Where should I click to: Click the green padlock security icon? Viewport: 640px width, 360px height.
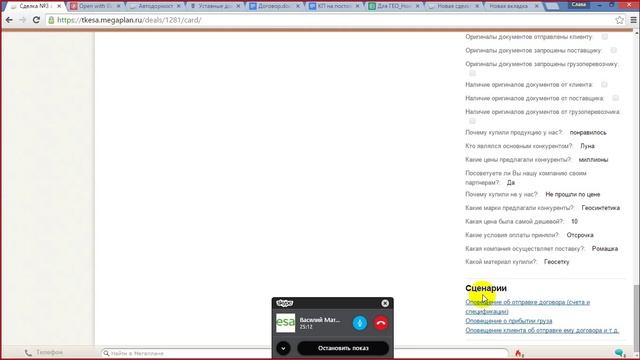tap(51, 20)
